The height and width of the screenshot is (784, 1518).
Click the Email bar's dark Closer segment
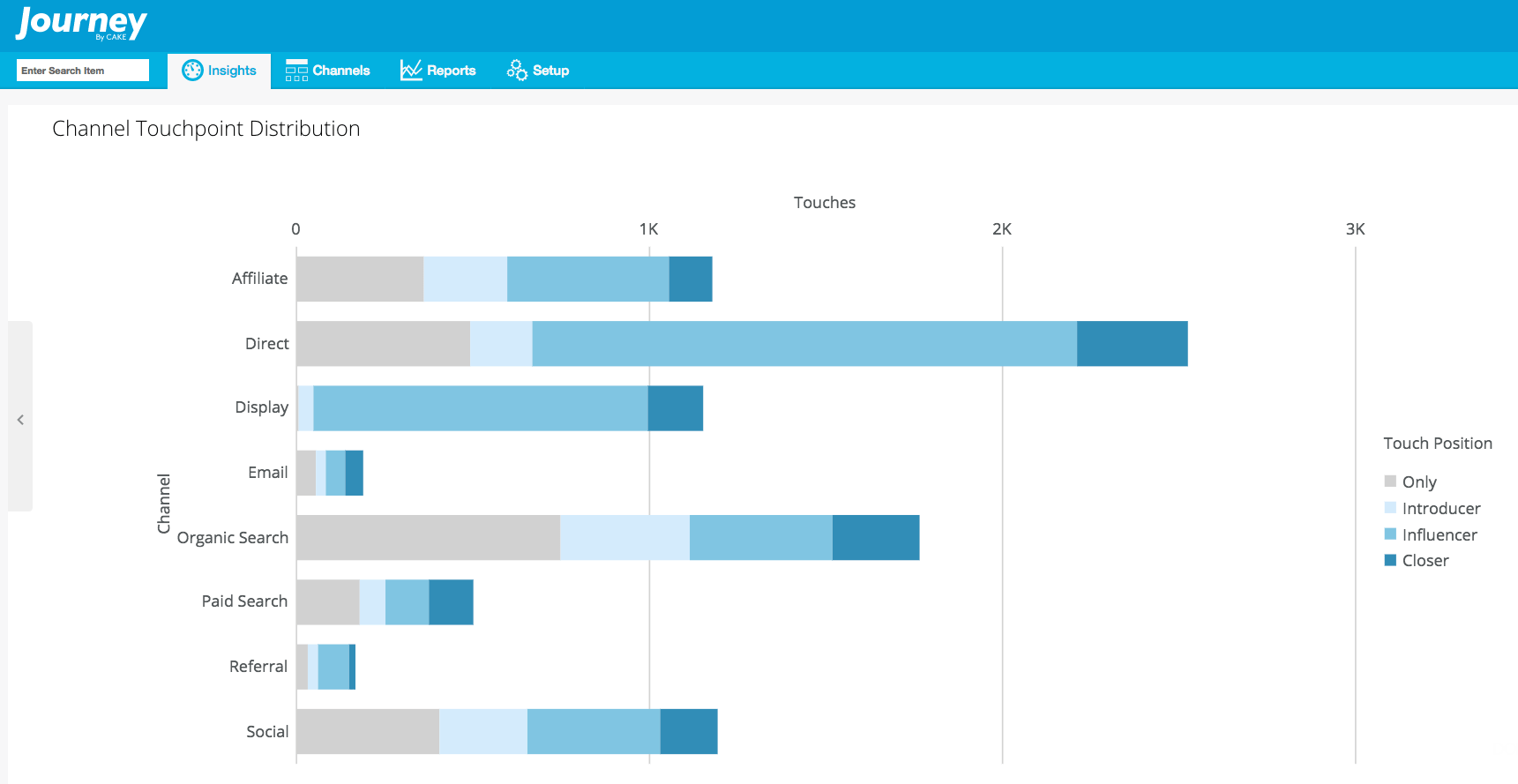pyautogui.click(x=355, y=473)
